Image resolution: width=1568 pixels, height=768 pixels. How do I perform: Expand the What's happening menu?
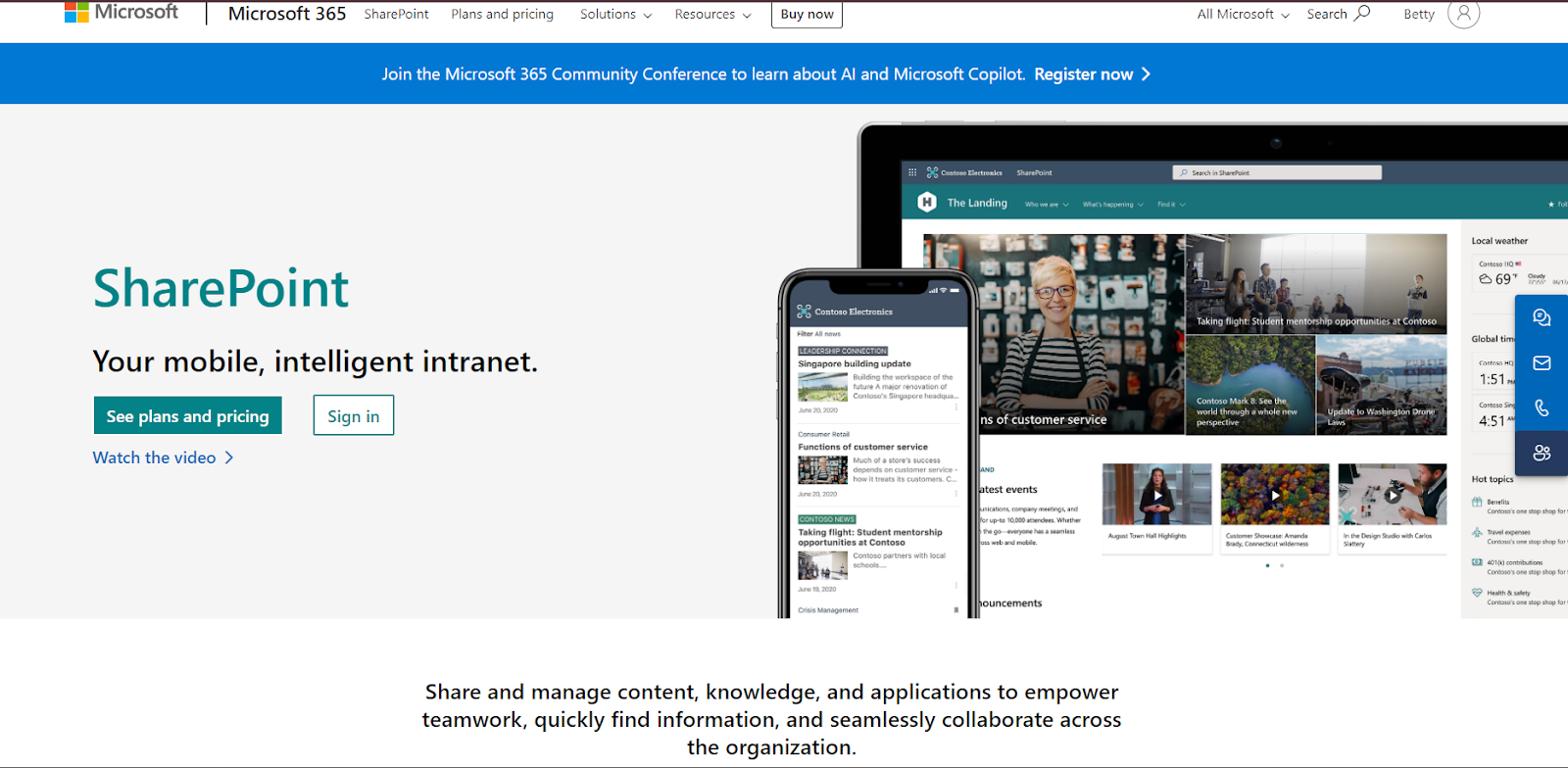point(1112,205)
